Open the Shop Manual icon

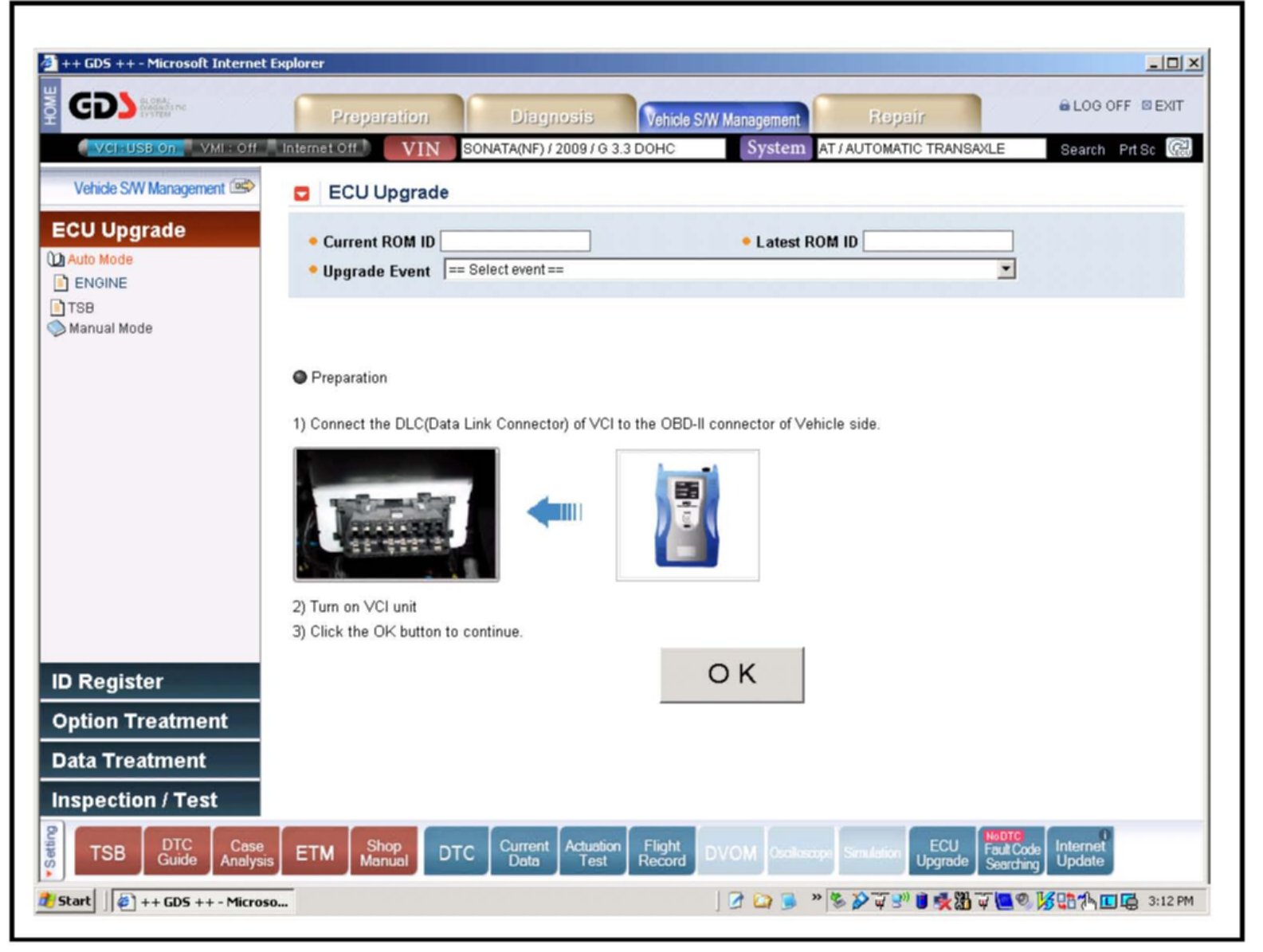point(383,852)
